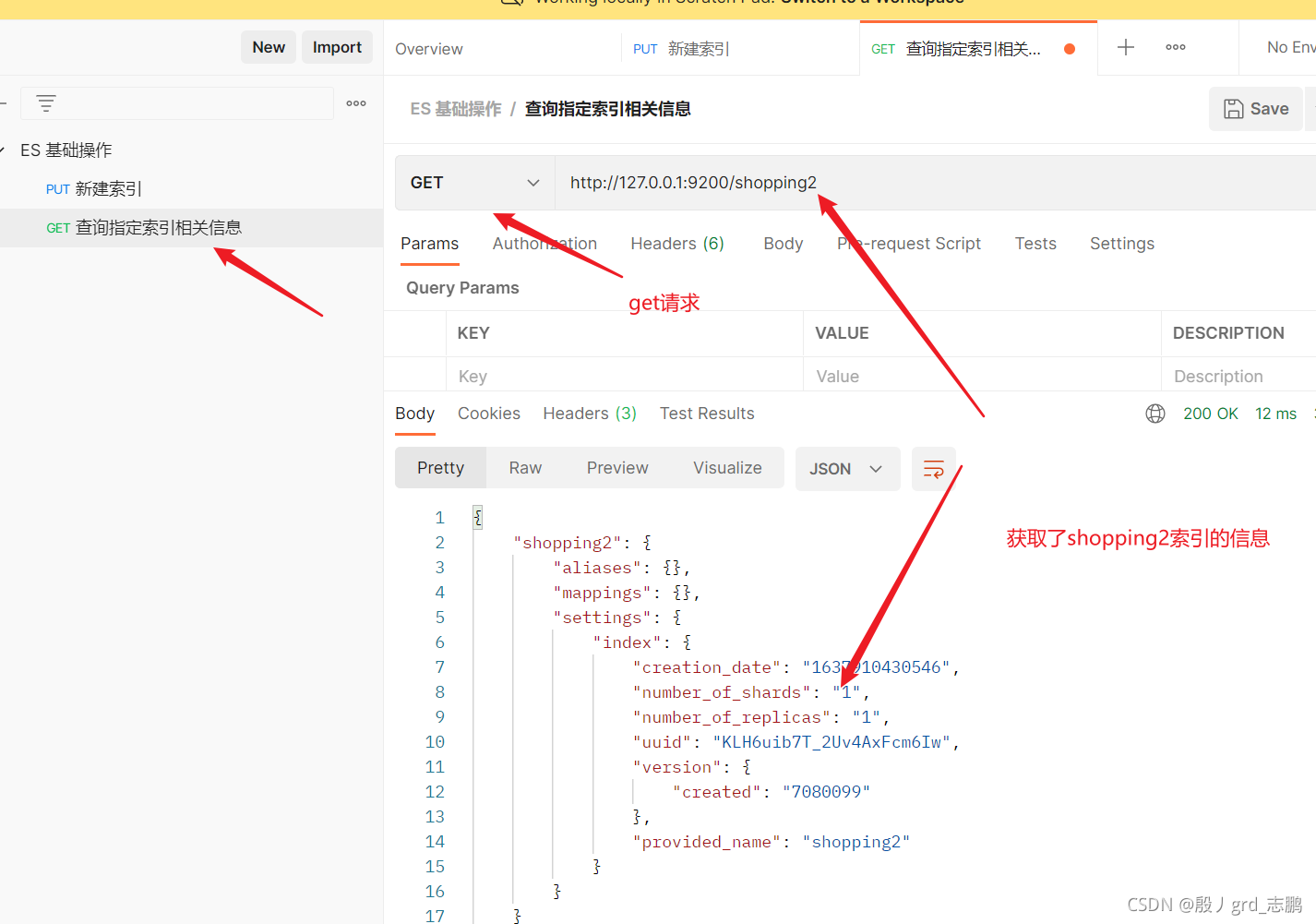
Task: Open the response Headers (3) tab
Action: click(x=590, y=414)
